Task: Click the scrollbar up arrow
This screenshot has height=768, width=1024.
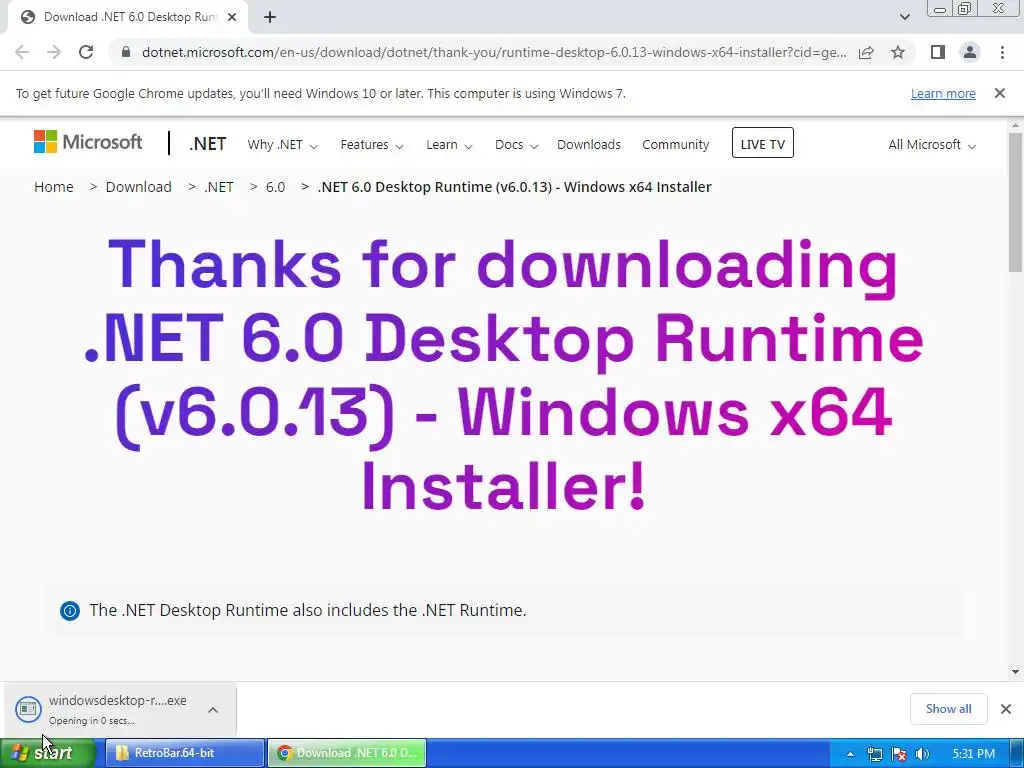Action: (x=1015, y=125)
